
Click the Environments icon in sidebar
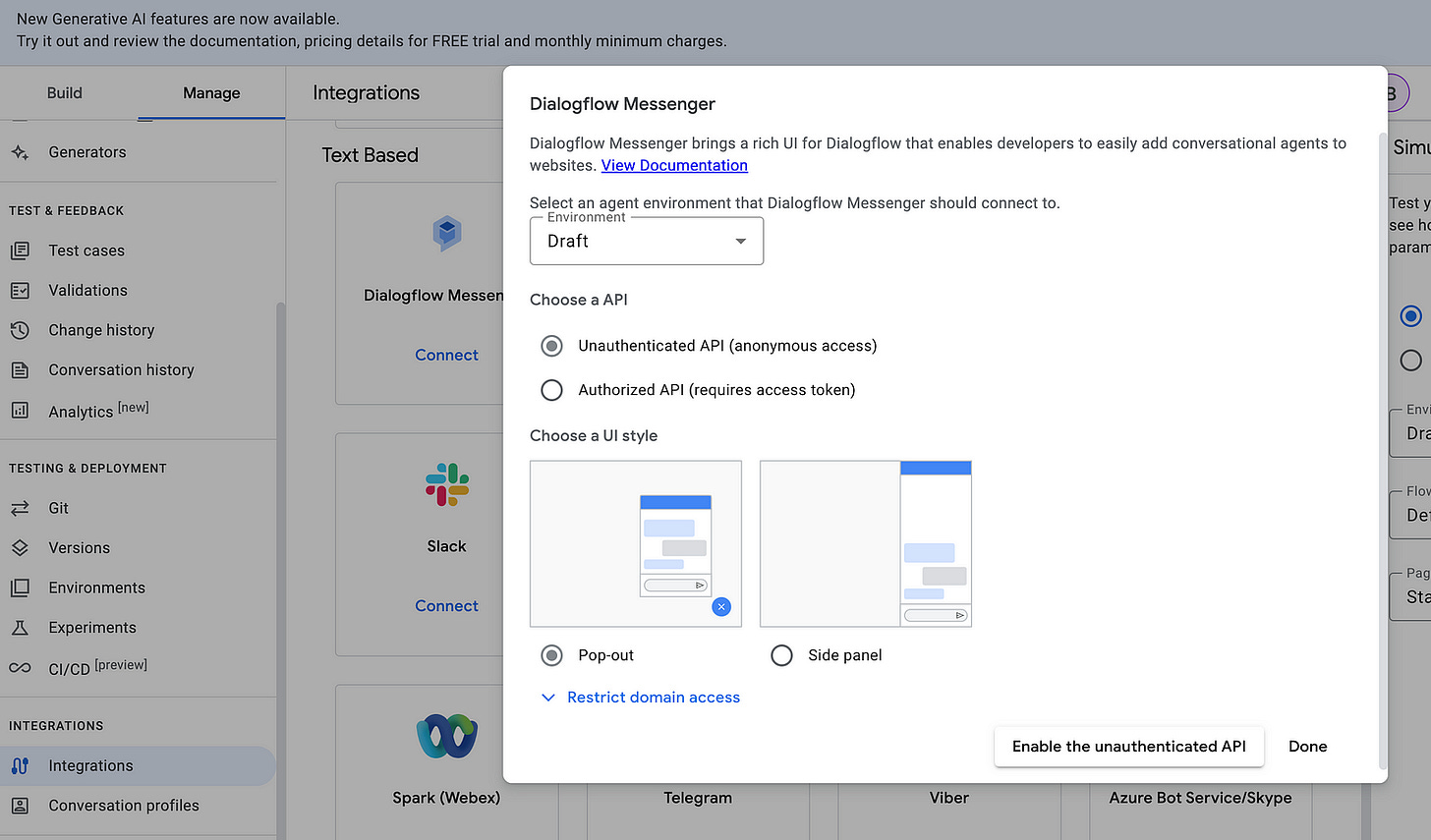[x=20, y=588]
